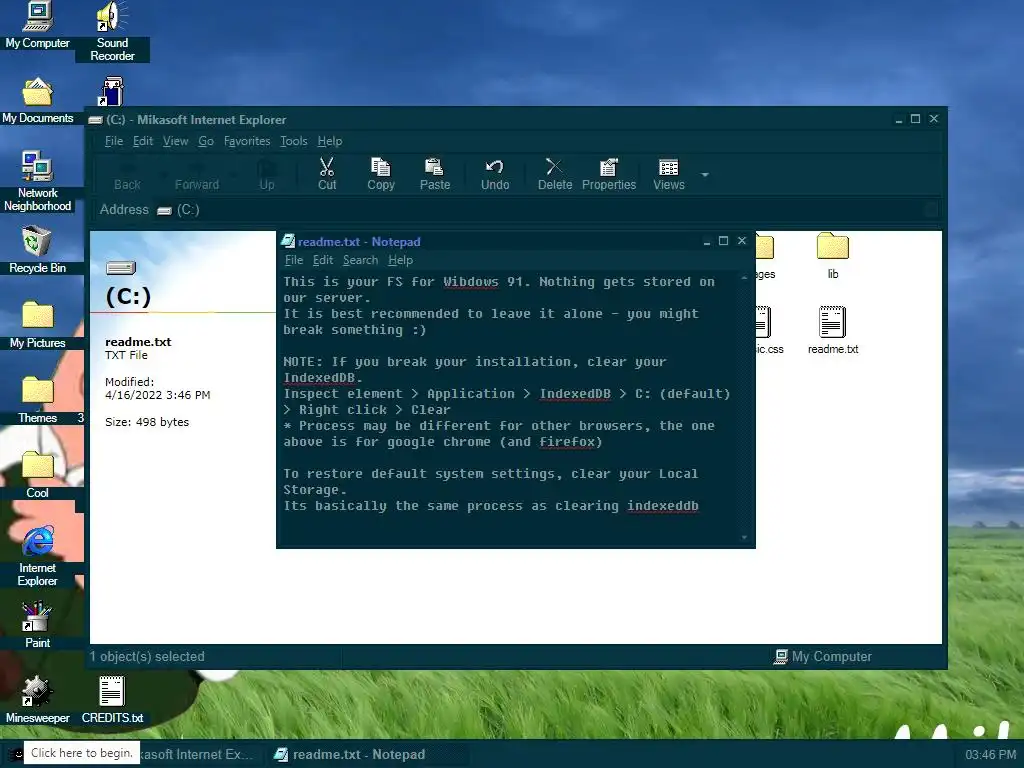
Task: Click the Delete toolbar icon in Explorer
Action: 555,174
